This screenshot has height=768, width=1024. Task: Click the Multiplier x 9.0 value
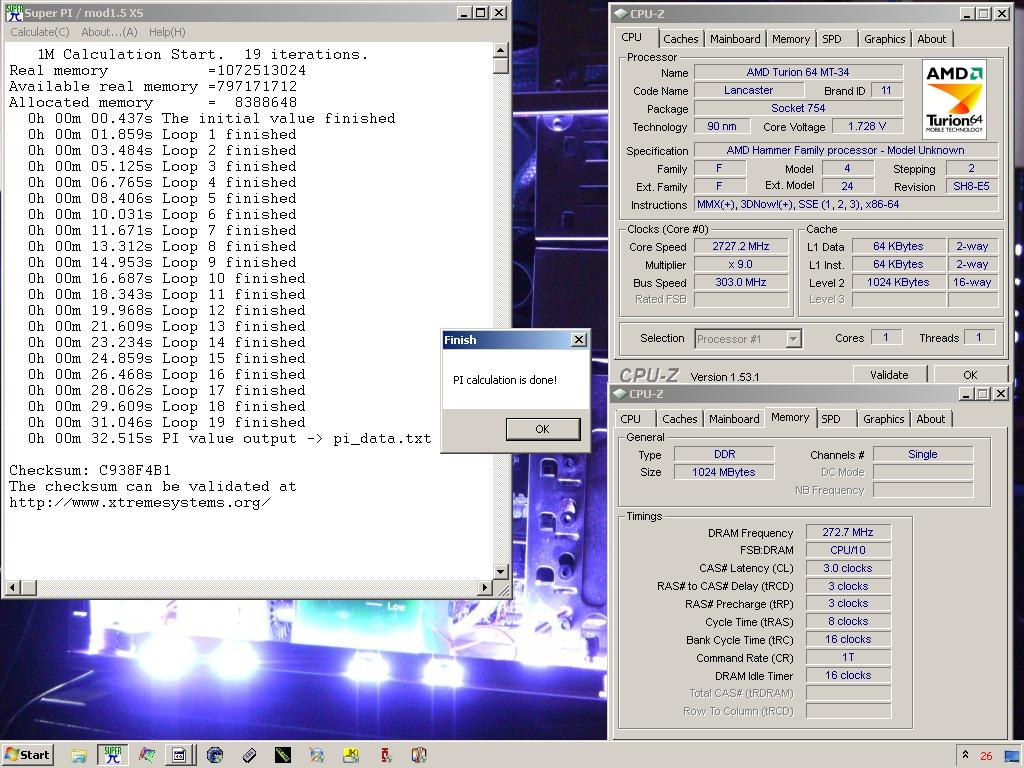(x=741, y=264)
